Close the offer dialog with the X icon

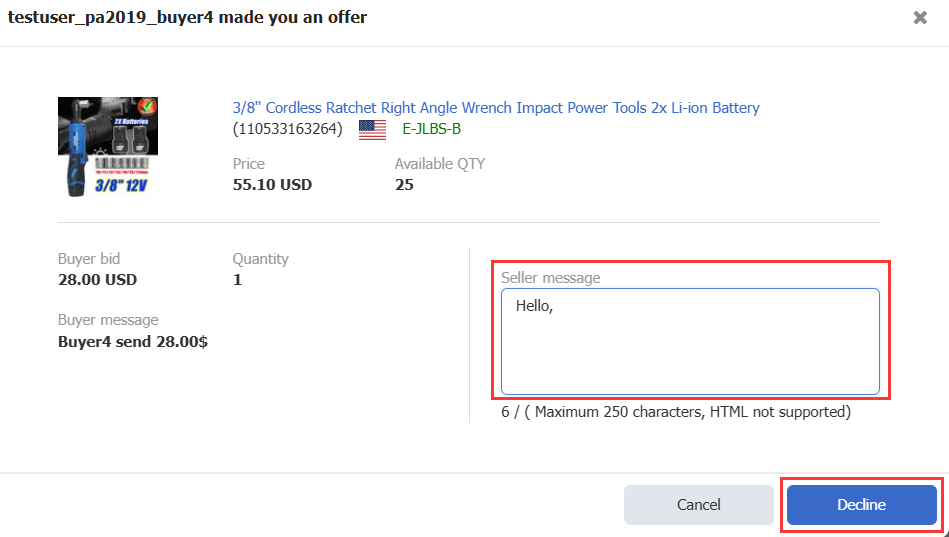[920, 18]
